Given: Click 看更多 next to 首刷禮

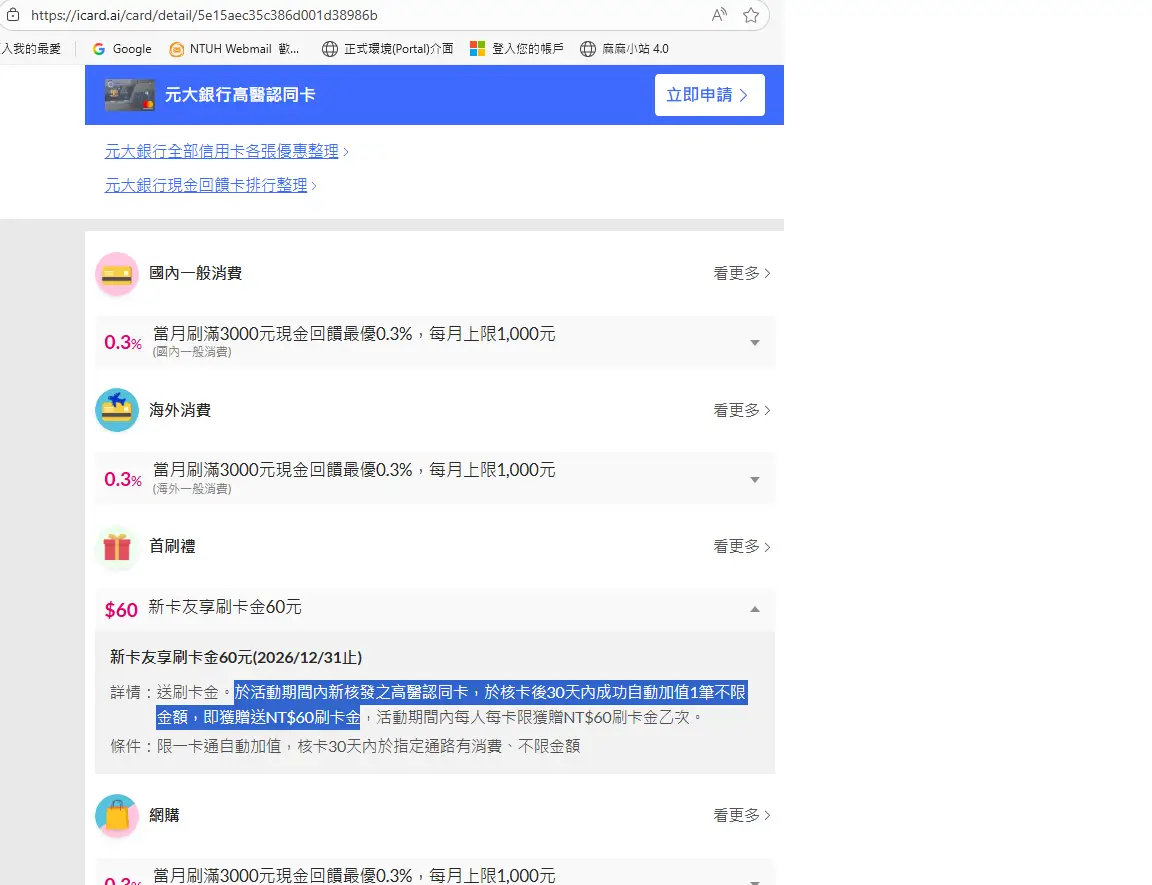Looking at the screenshot, I should 741,547.
